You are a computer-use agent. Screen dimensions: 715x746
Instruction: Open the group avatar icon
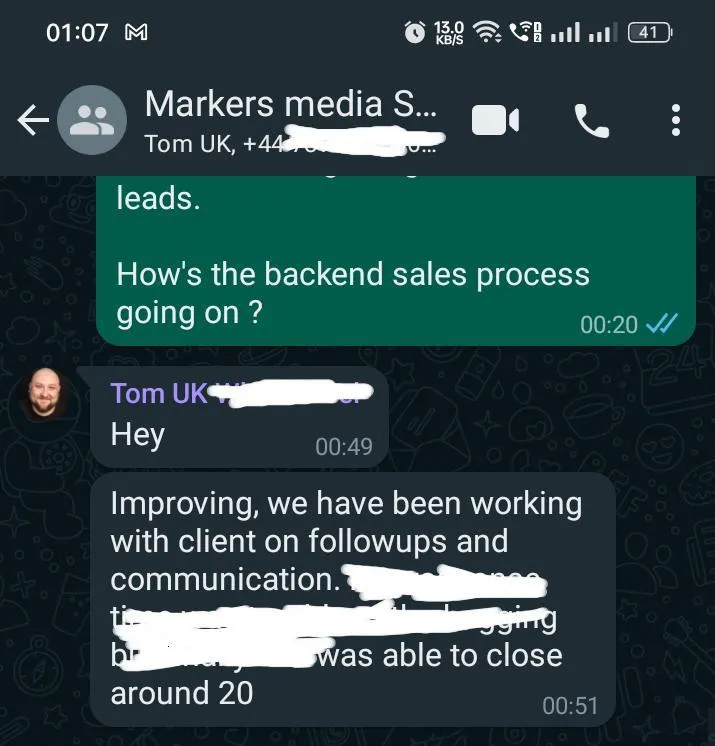click(92, 120)
